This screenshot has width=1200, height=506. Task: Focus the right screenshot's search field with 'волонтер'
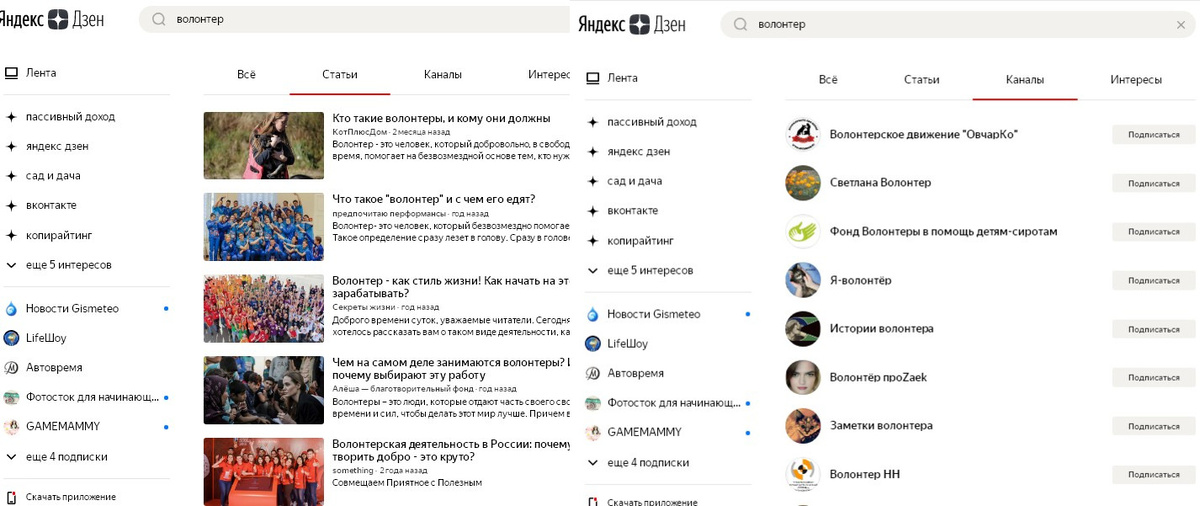pos(958,24)
